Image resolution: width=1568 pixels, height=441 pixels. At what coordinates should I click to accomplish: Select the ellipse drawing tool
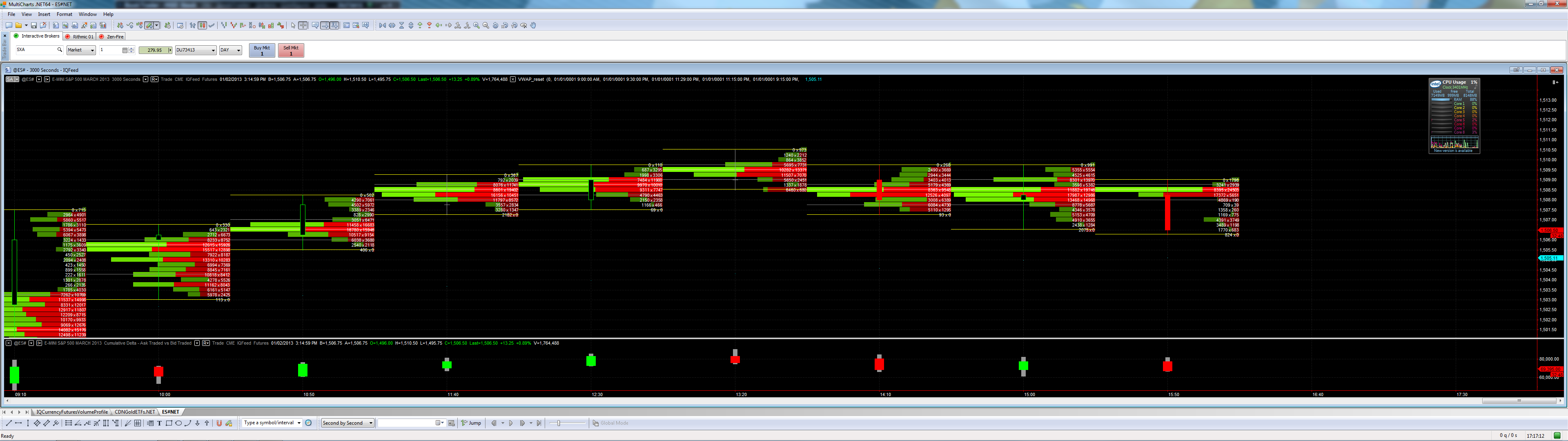point(178,423)
